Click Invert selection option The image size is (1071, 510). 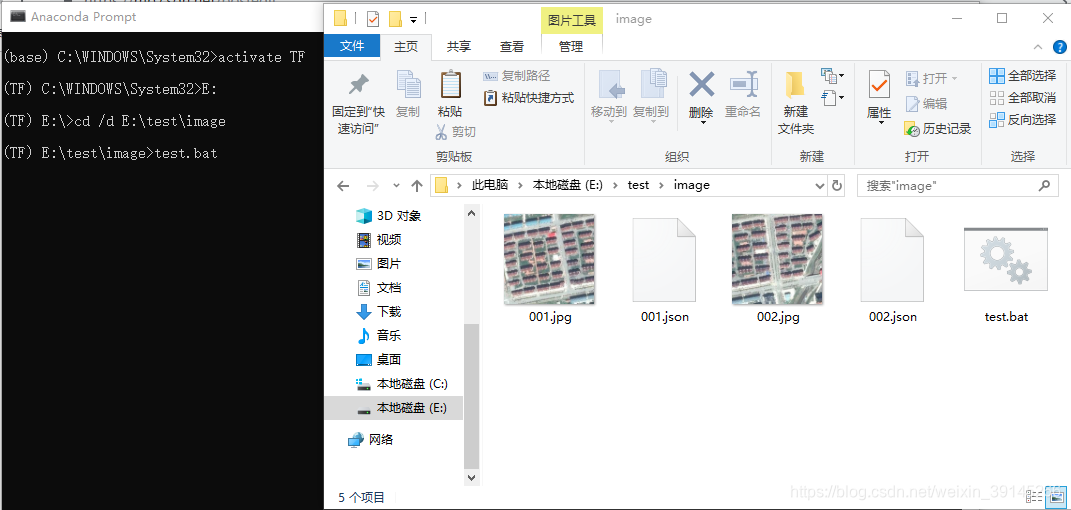(1023, 119)
